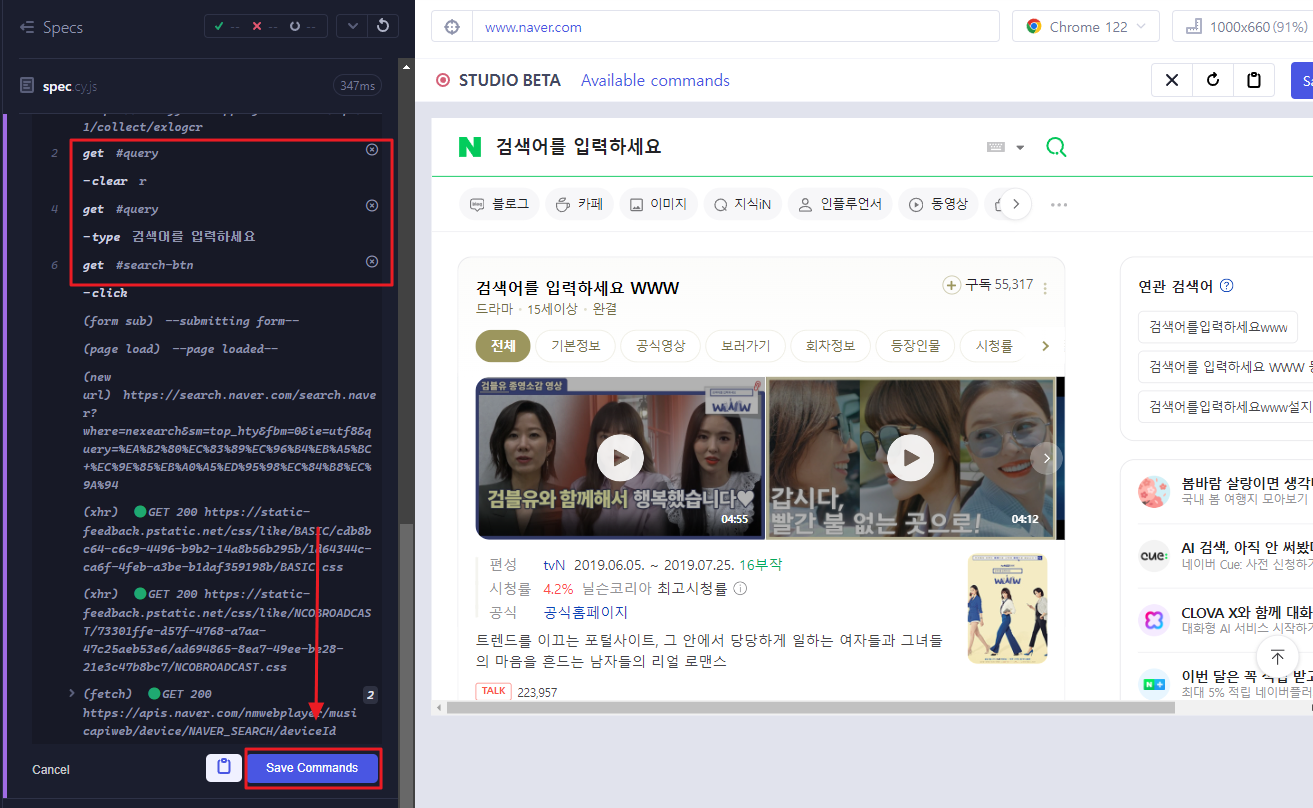Open the selector playground crosshair icon

coord(451,27)
